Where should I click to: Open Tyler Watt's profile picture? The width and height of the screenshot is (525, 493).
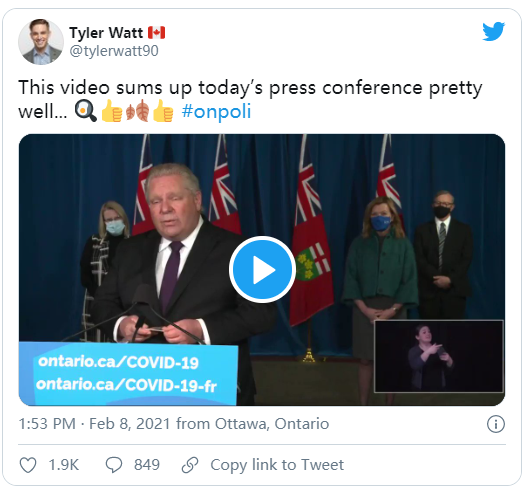(x=41, y=42)
